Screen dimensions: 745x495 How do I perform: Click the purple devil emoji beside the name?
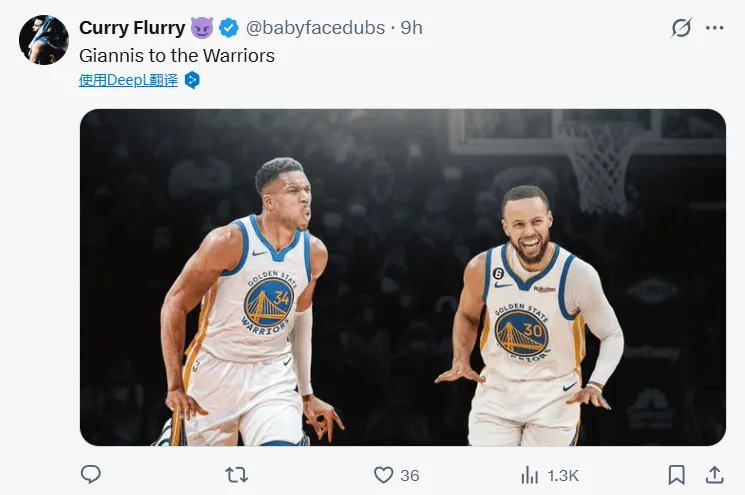[x=202, y=28]
